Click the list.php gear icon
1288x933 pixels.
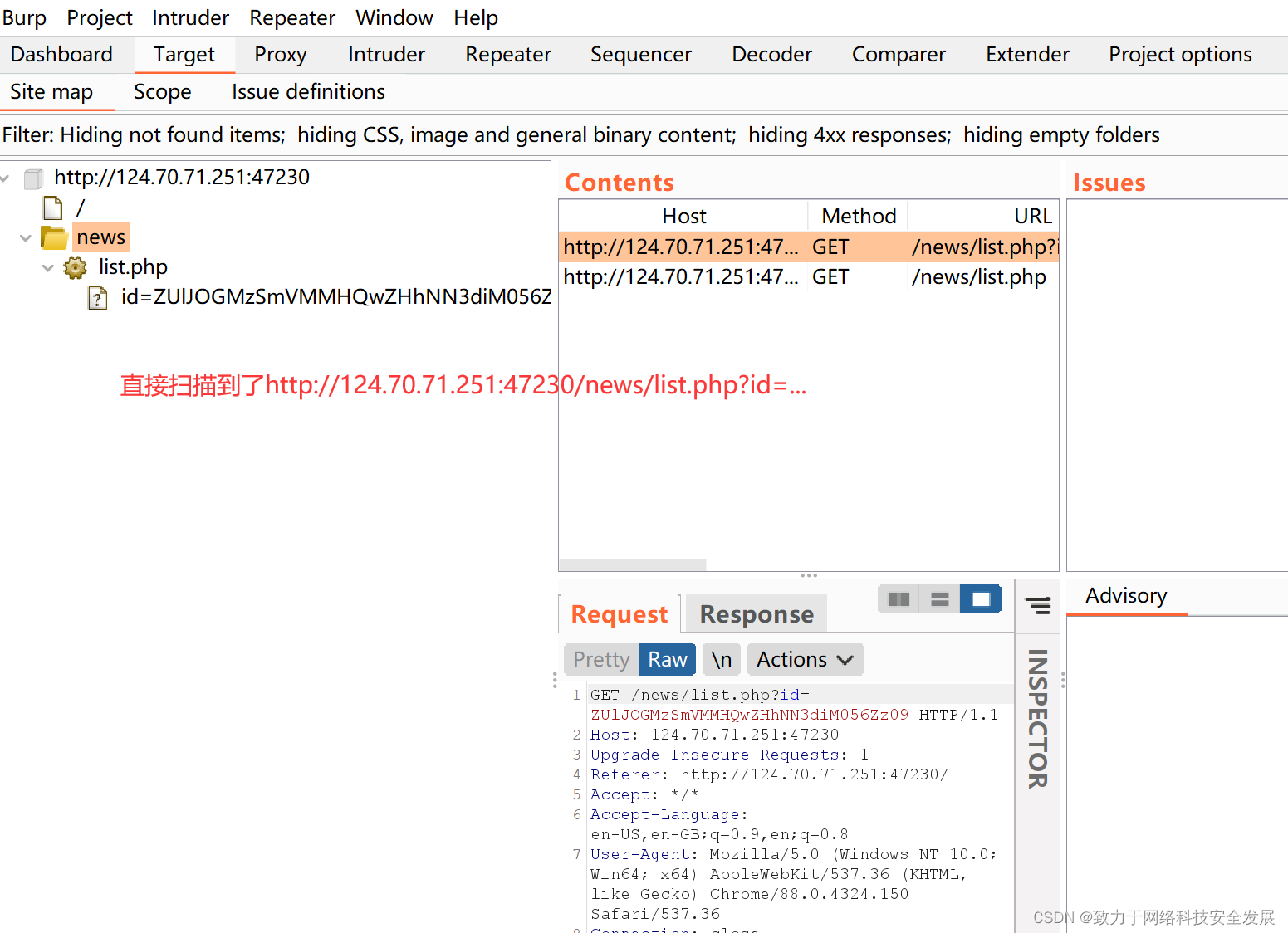(76, 267)
